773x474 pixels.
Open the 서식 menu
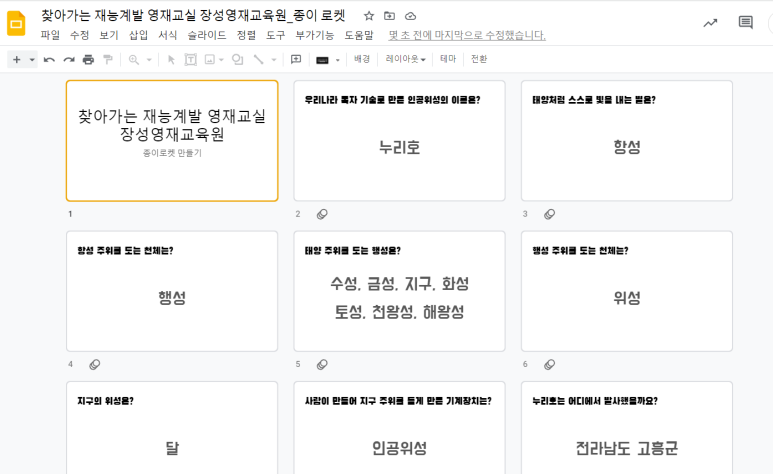168,35
